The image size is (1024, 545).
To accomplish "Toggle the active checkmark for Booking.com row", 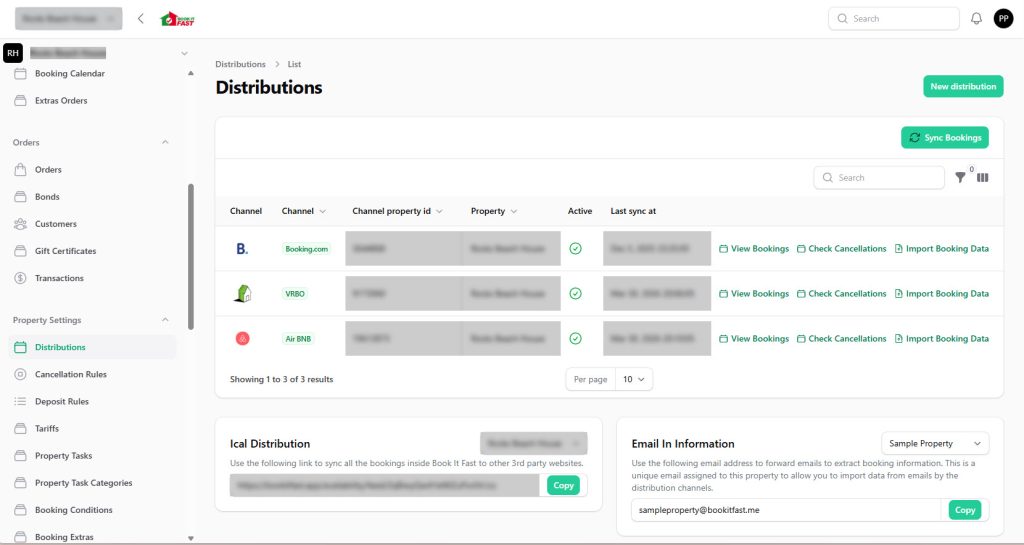I will click(x=575, y=248).
